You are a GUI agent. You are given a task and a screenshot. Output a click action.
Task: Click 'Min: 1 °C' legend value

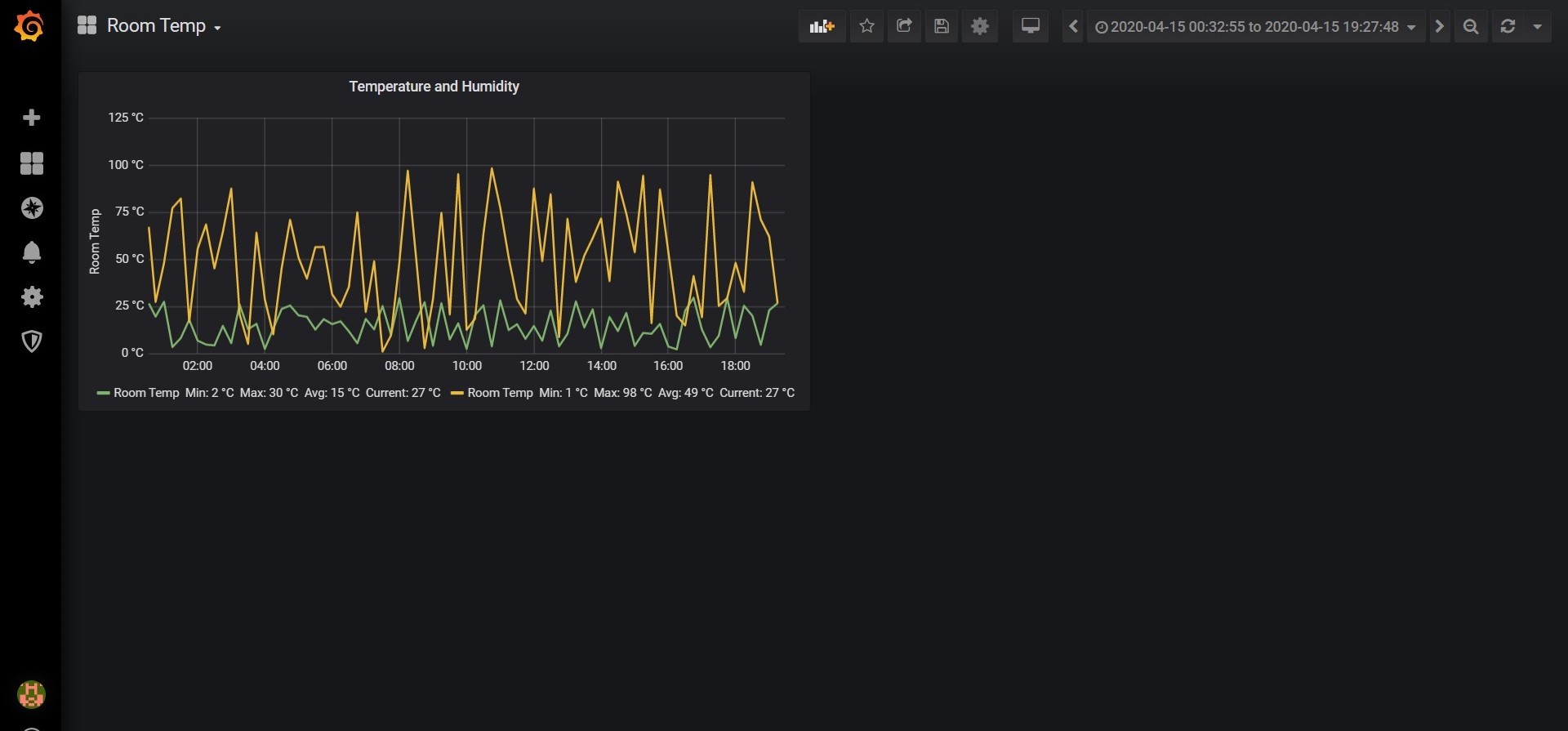tap(563, 393)
